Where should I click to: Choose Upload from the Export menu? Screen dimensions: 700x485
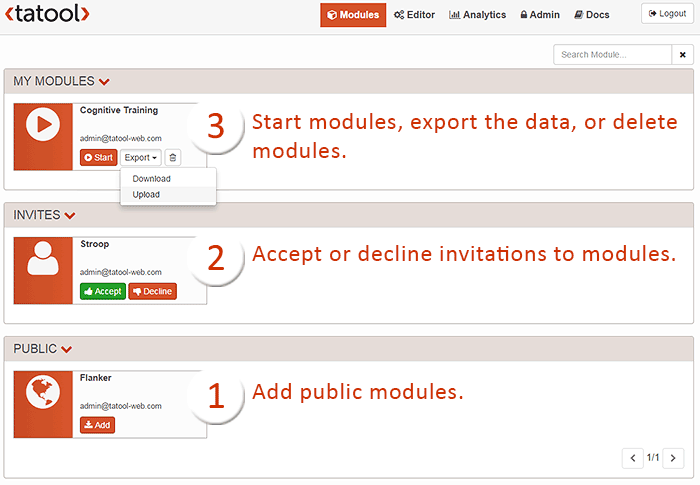coord(146,194)
